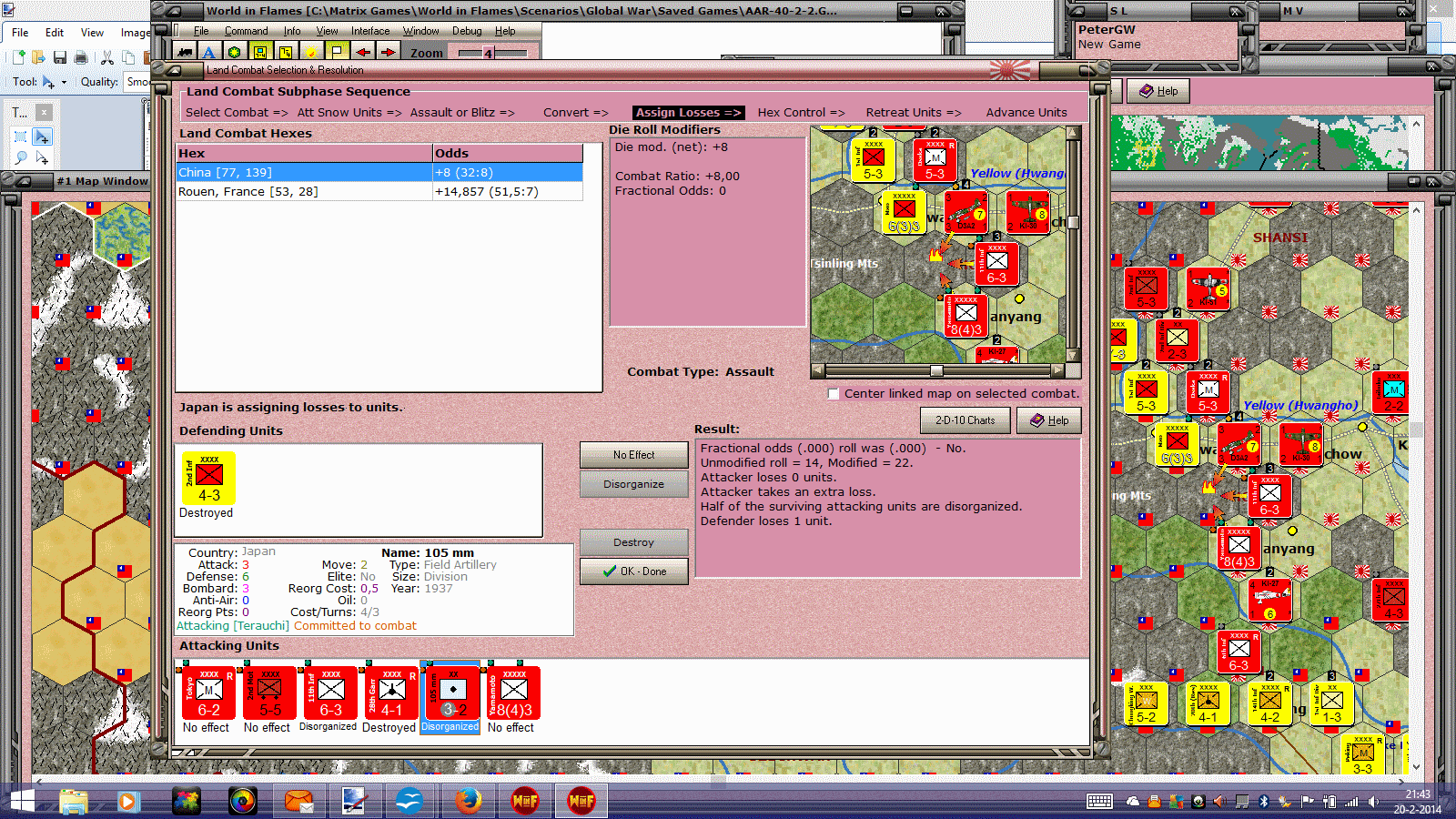Confirm losses with the OK - Done button
Image resolution: width=1456 pixels, height=819 pixels.
coord(633,571)
